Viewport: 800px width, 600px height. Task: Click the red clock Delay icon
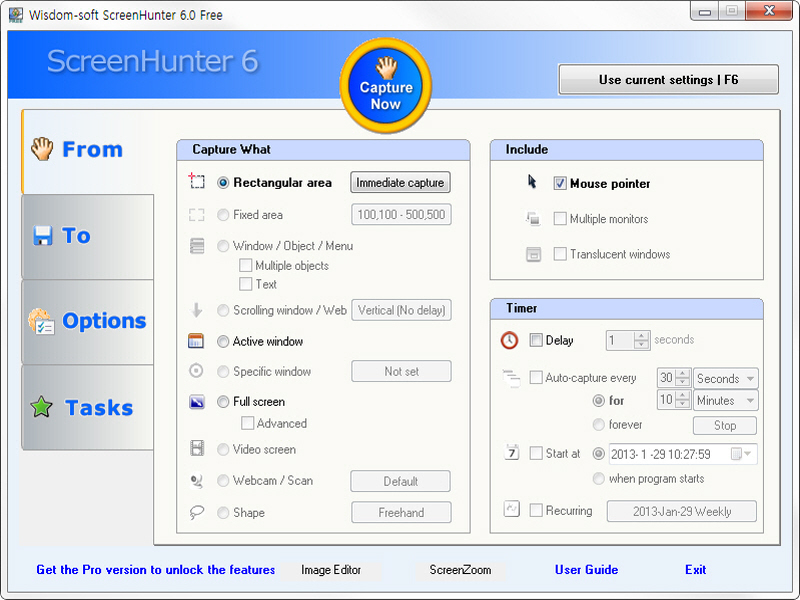pos(509,340)
